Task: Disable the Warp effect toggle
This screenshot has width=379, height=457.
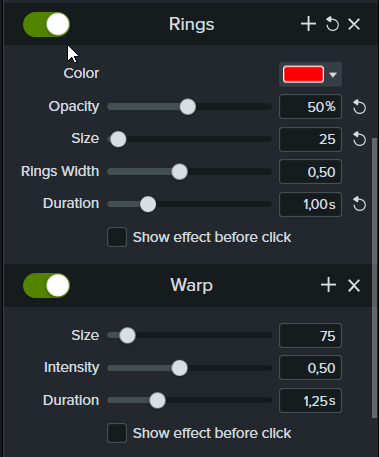Action: tap(46, 286)
